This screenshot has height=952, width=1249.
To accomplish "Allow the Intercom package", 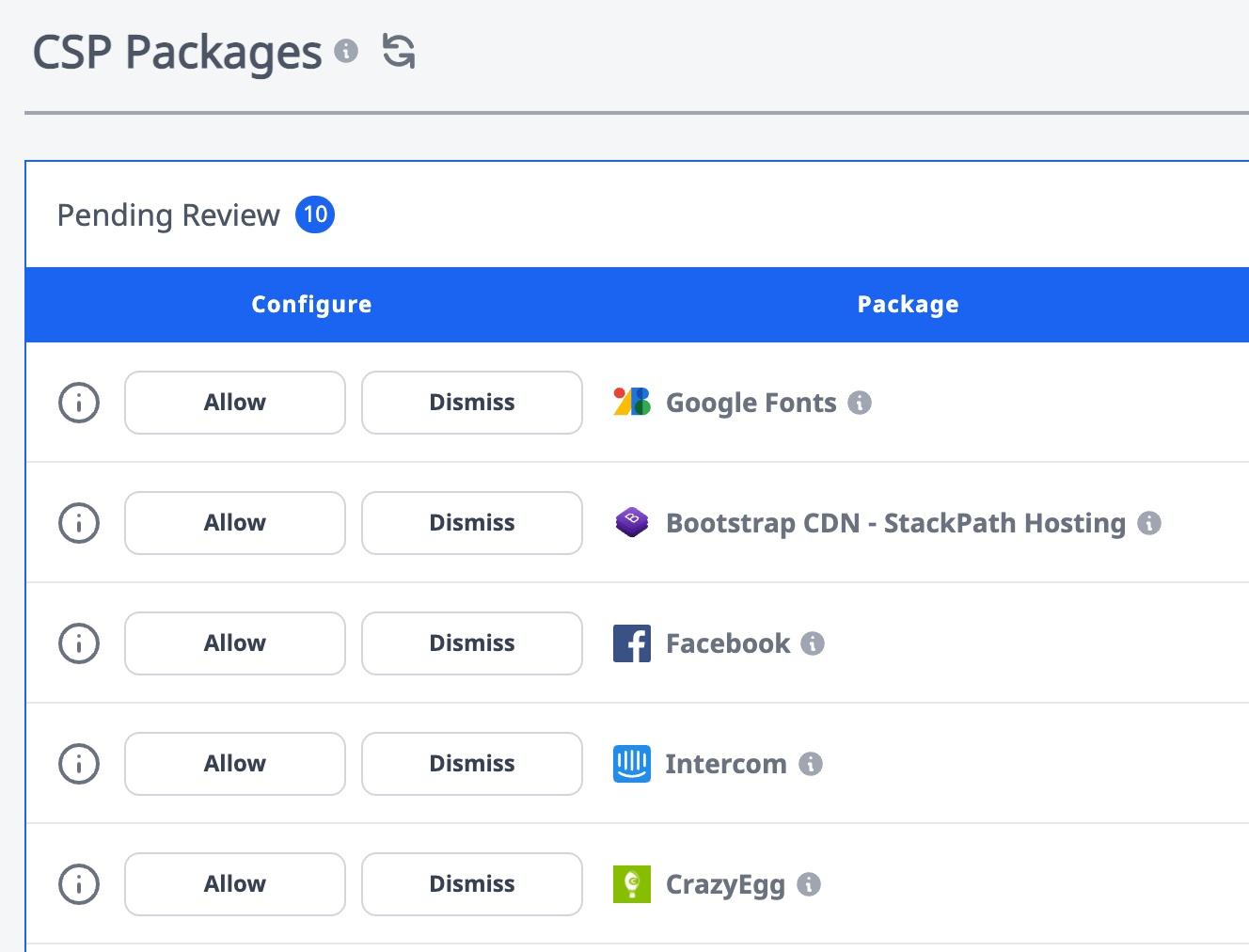I will 235,764.
